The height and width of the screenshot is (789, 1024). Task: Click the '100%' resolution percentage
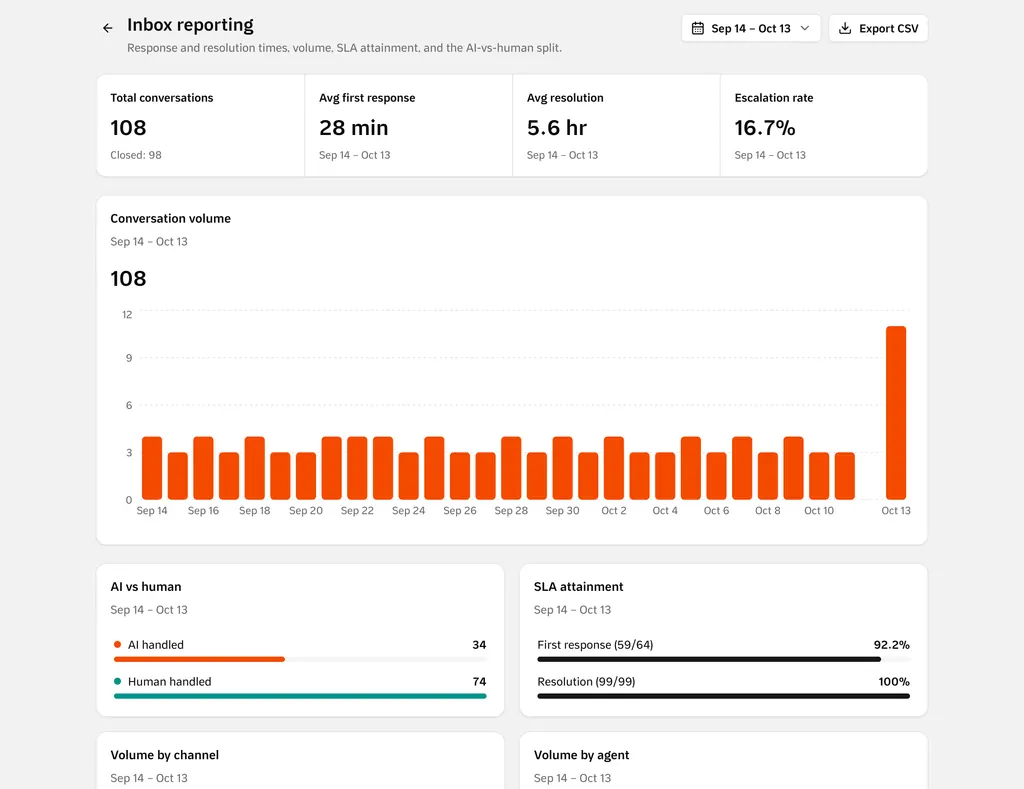(x=893, y=681)
